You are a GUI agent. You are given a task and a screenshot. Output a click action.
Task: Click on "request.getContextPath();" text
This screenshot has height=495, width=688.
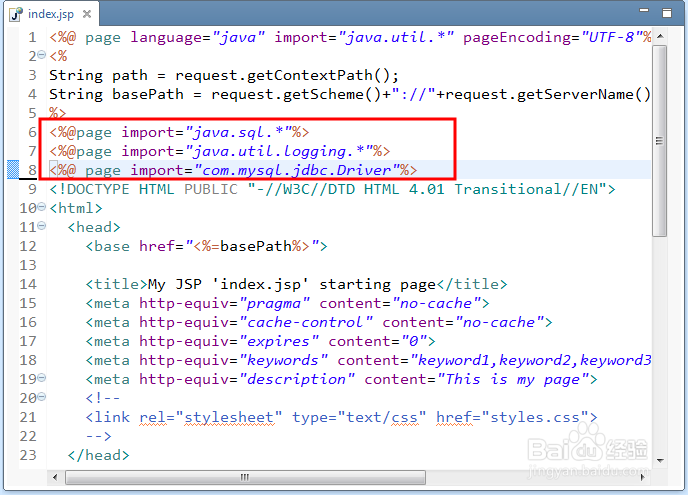coord(287,75)
